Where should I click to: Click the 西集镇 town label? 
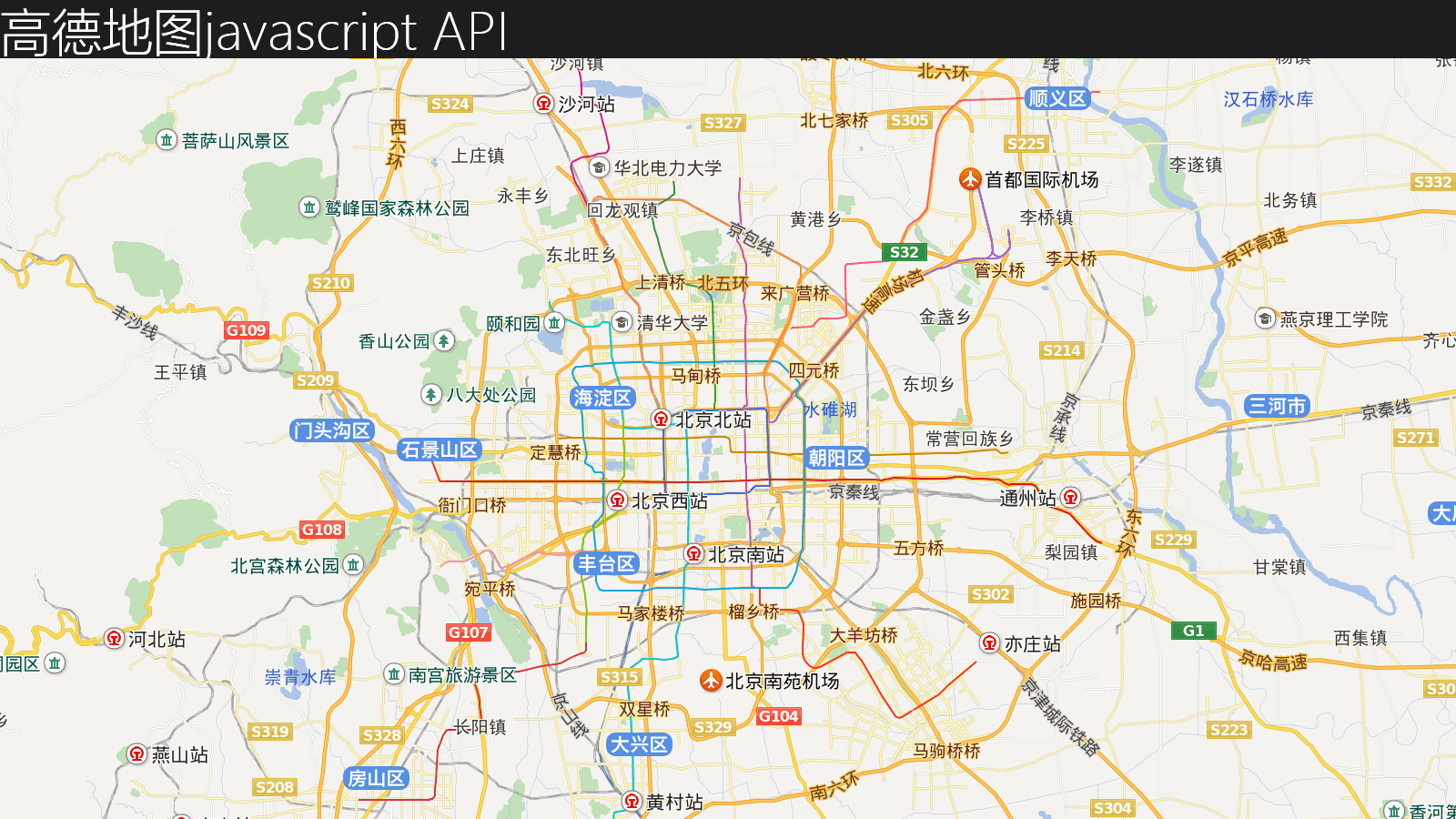pyautogui.click(x=1360, y=638)
